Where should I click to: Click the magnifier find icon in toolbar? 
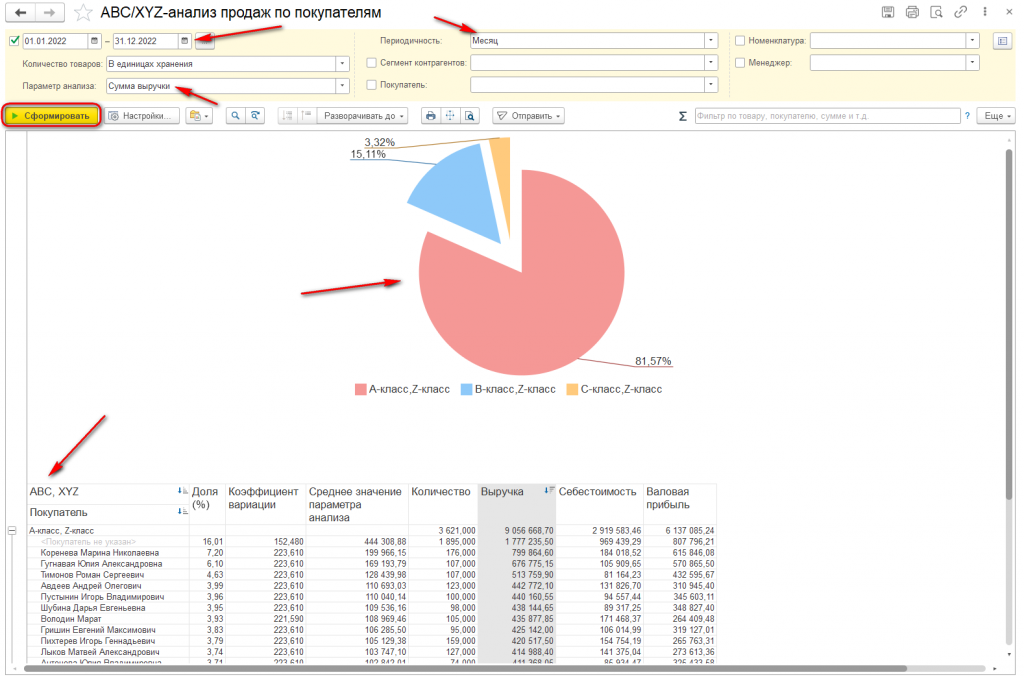pyautogui.click(x=235, y=116)
